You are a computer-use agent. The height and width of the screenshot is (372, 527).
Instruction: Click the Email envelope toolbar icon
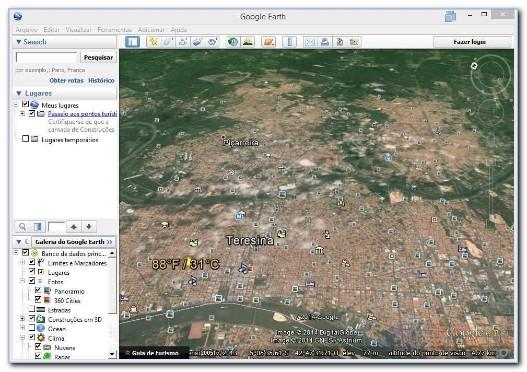pyautogui.click(x=310, y=42)
